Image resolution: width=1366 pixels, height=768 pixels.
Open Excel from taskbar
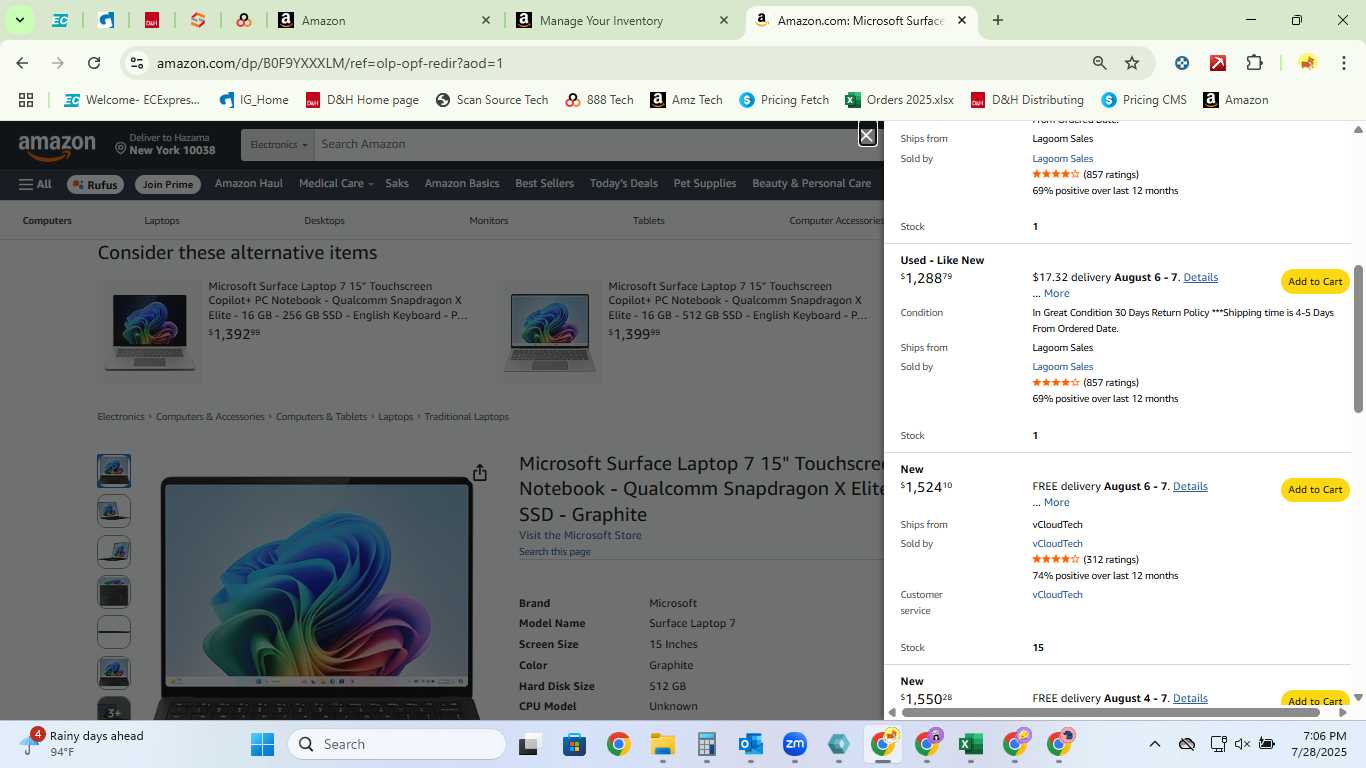pyautogui.click(x=970, y=744)
